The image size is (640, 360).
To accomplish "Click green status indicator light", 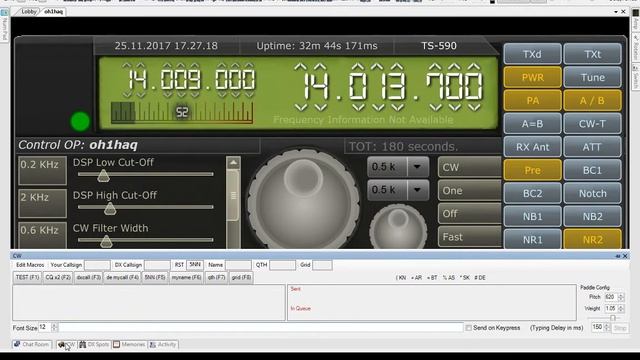I will click(x=80, y=121).
